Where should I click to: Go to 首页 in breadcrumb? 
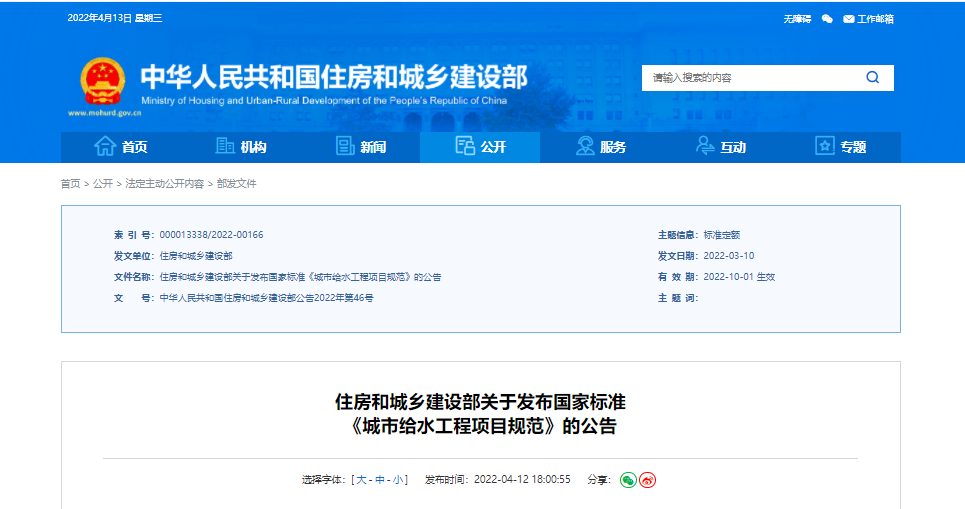70,183
